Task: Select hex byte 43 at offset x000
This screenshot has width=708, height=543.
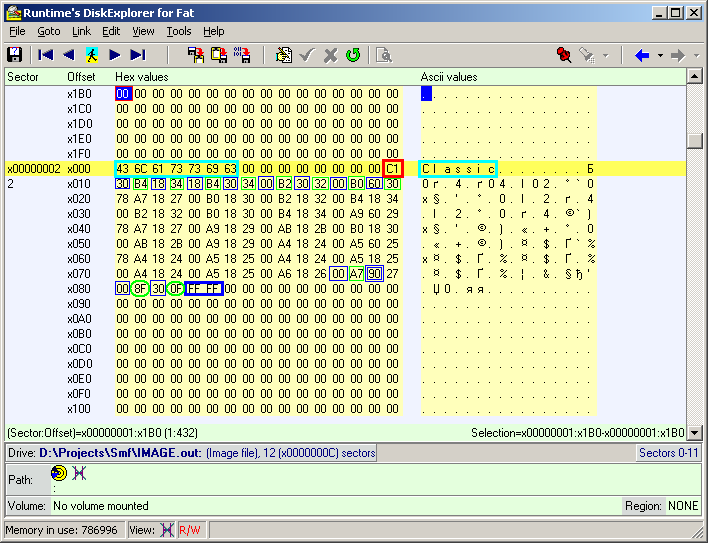Action: pyautogui.click(x=122, y=169)
